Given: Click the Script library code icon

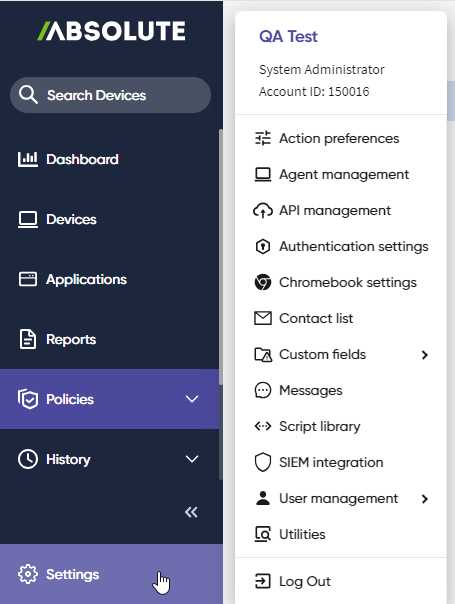Looking at the screenshot, I should click(263, 426).
